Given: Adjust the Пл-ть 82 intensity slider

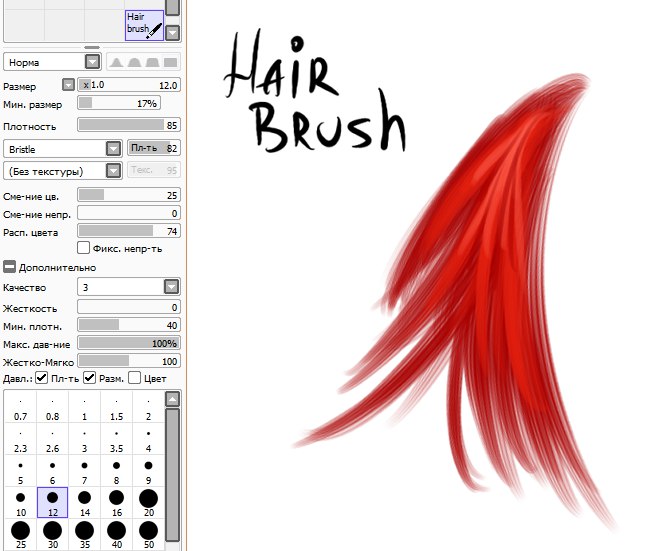Looking at the screenshot, I should pyautogui.click(x=154, y=148).
